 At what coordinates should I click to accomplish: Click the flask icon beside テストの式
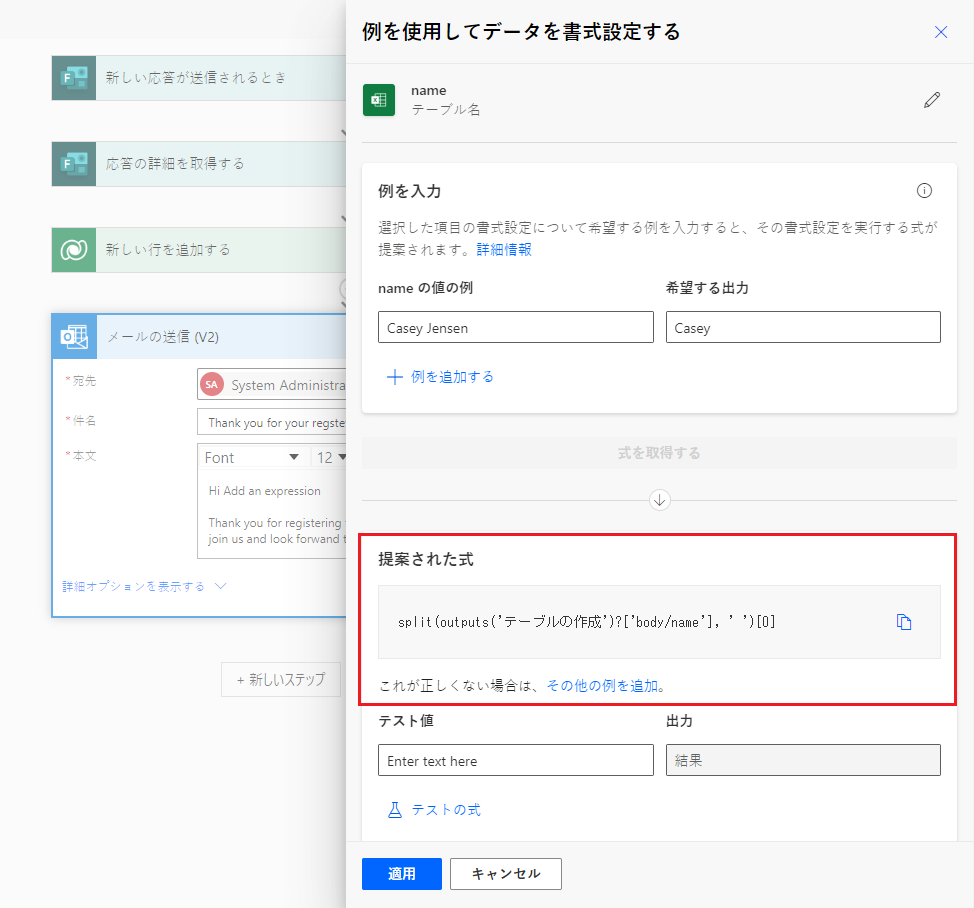click(395, 810)
